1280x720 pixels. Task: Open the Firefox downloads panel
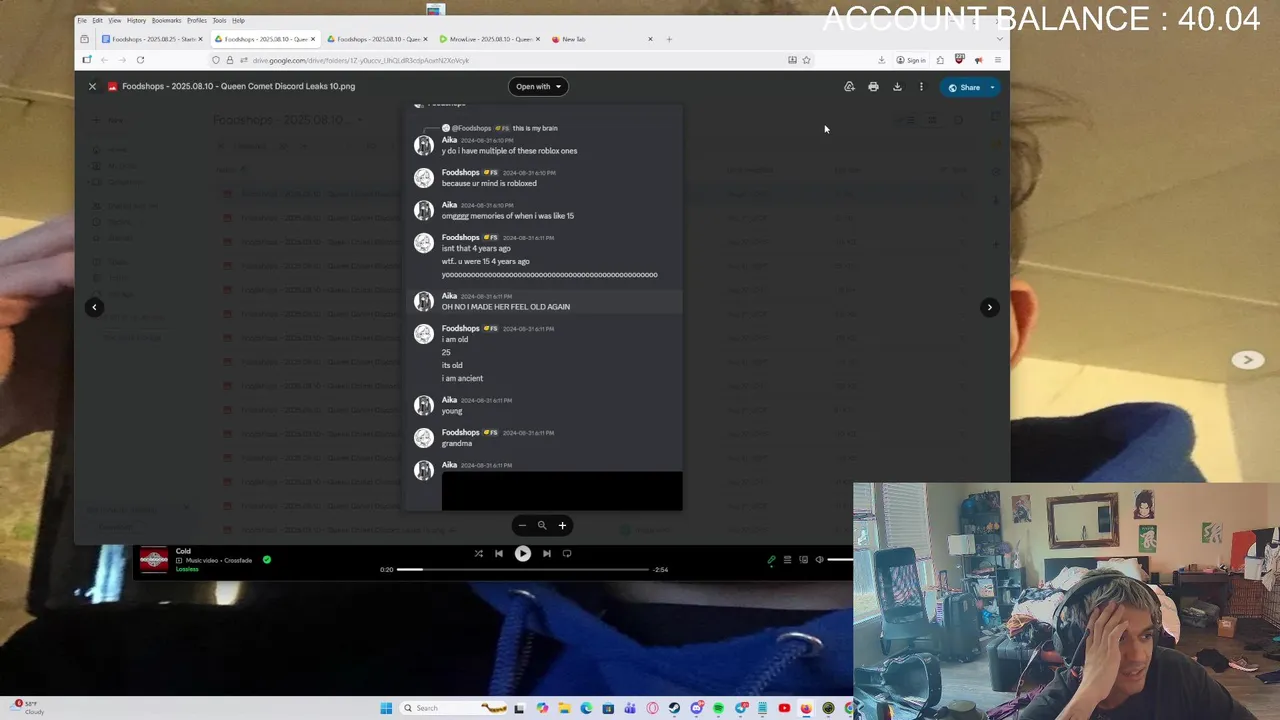(881, 60)
